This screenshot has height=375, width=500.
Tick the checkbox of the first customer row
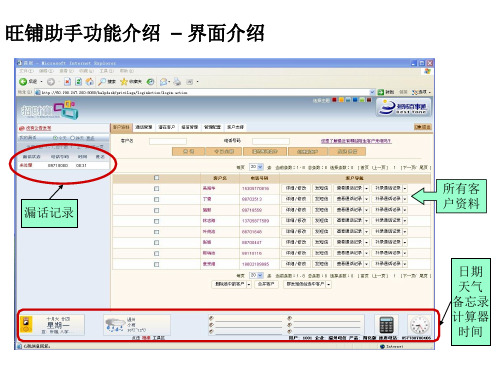(x=156, y=189)
